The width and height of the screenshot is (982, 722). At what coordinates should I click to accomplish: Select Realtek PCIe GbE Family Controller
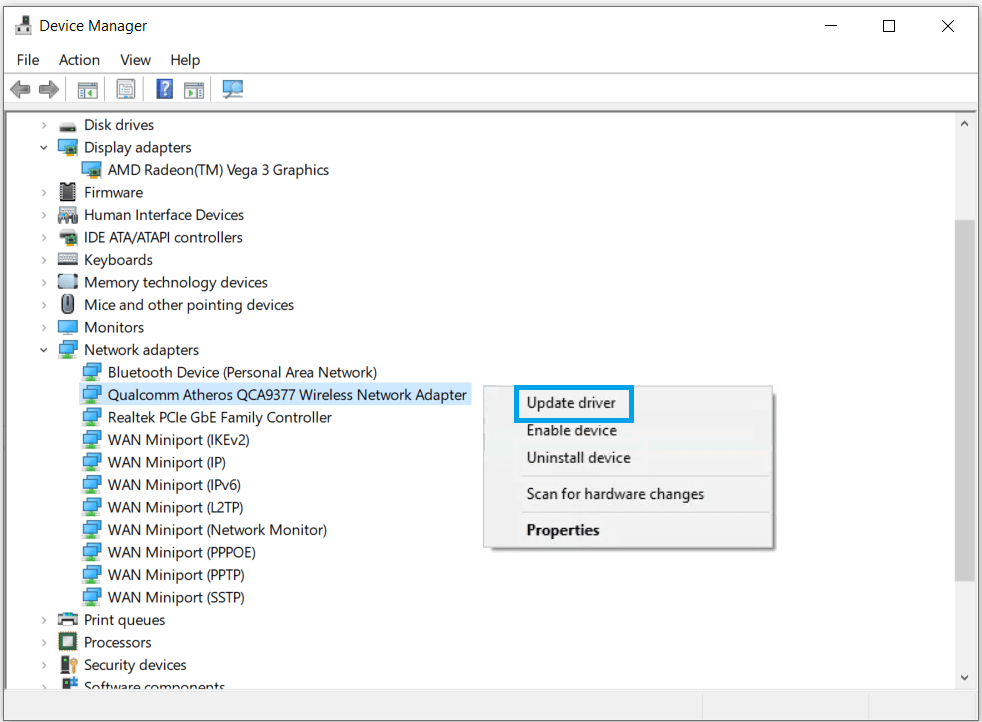click(219, 417)
